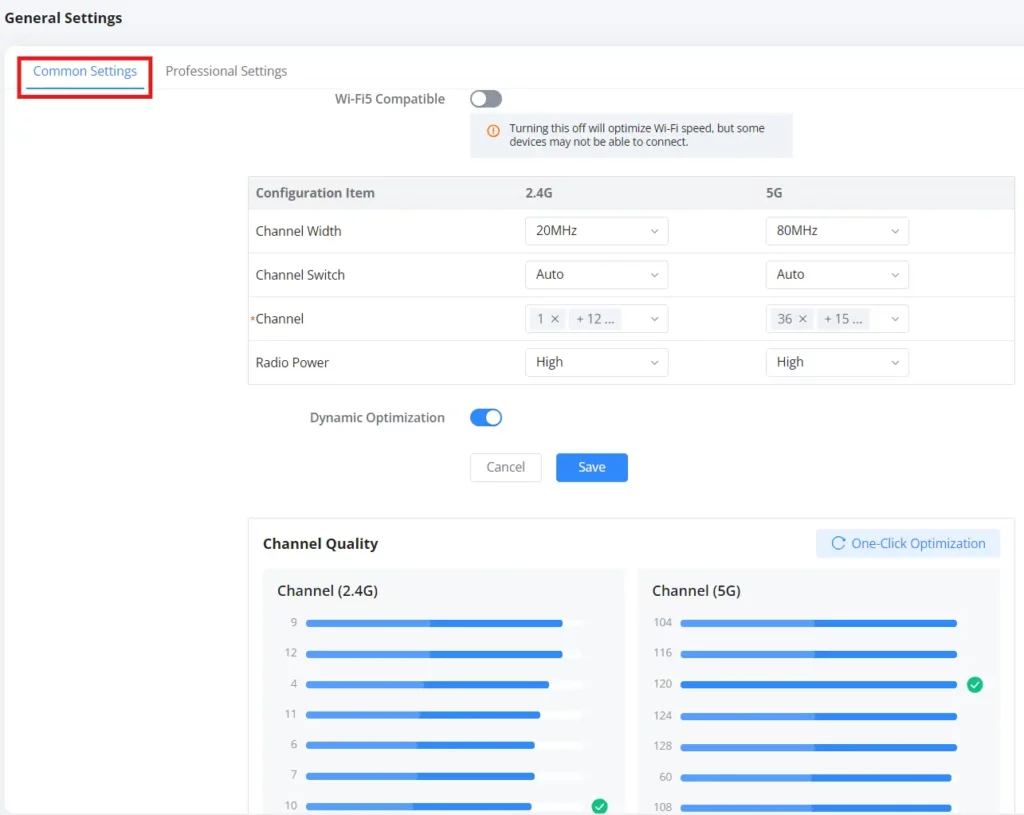Remove channel 36 tag with x
Image resolution: width=1024 pixels, height=815 pixels.
tap(803, 319)
